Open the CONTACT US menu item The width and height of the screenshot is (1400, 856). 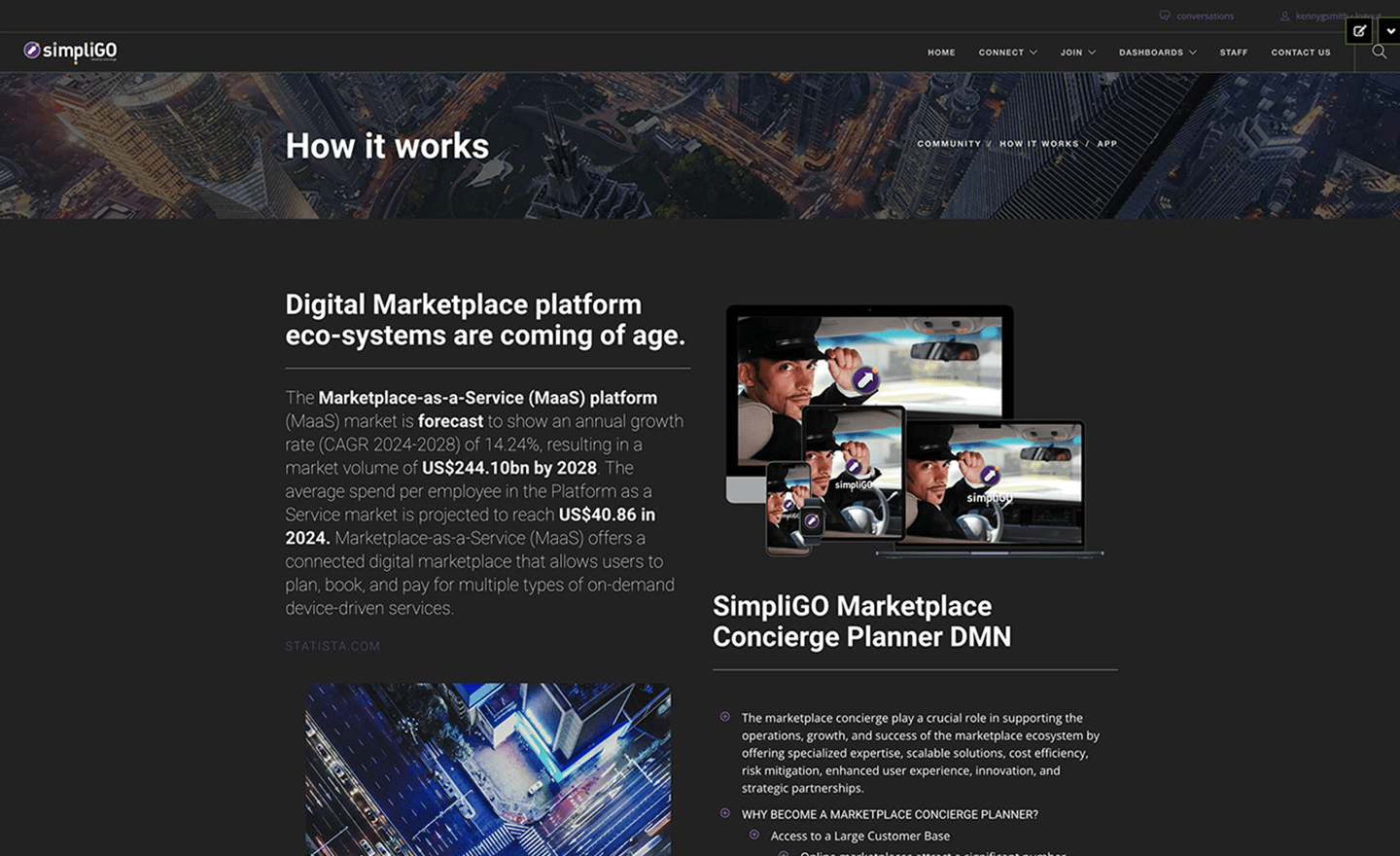pos(1300,53)
